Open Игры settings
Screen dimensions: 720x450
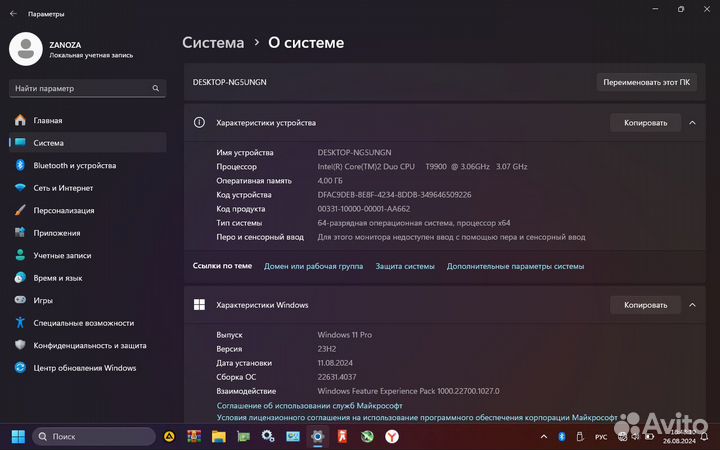point(88,300)
